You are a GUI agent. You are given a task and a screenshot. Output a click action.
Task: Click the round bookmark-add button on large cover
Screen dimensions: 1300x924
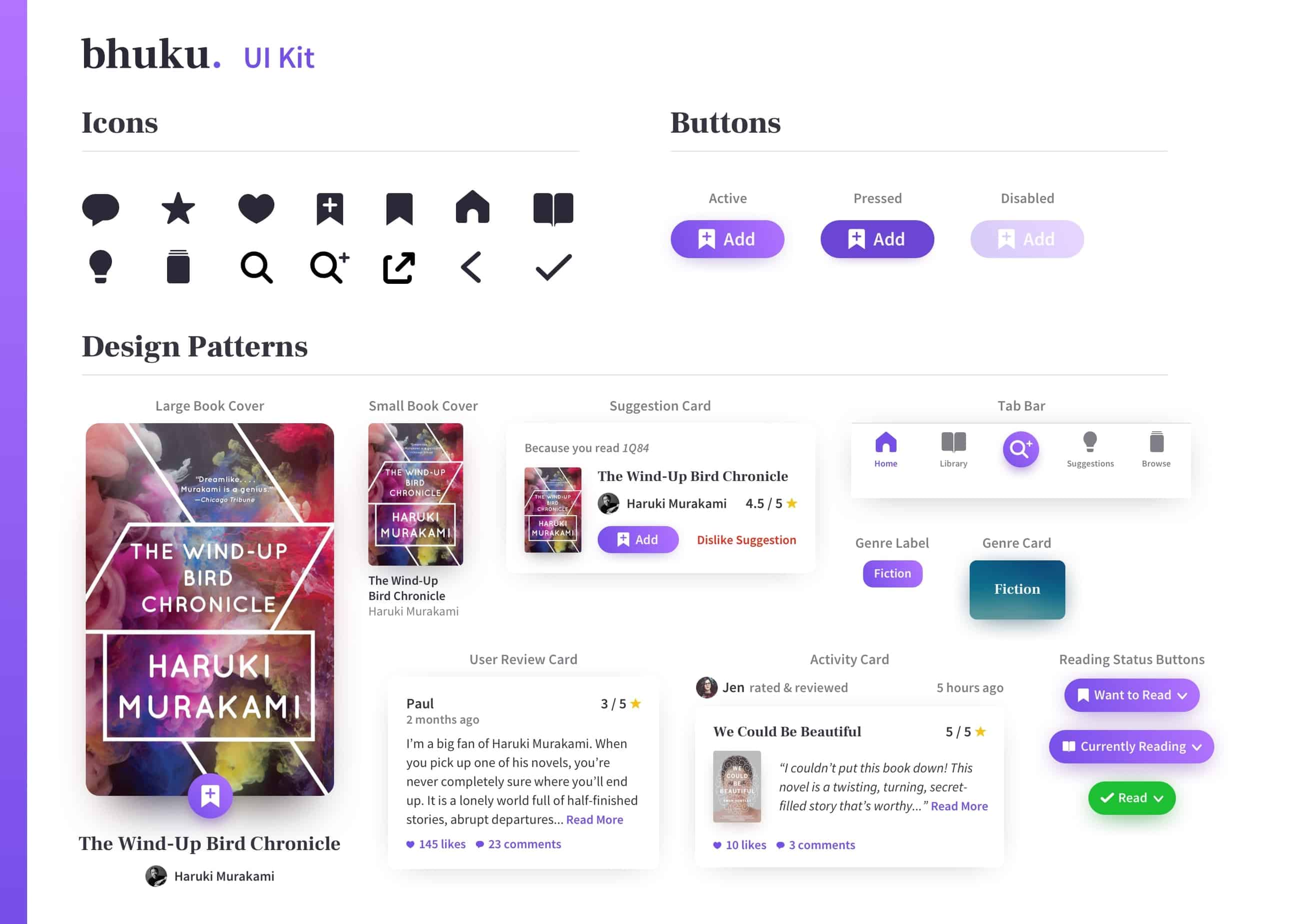click(210, 796)
